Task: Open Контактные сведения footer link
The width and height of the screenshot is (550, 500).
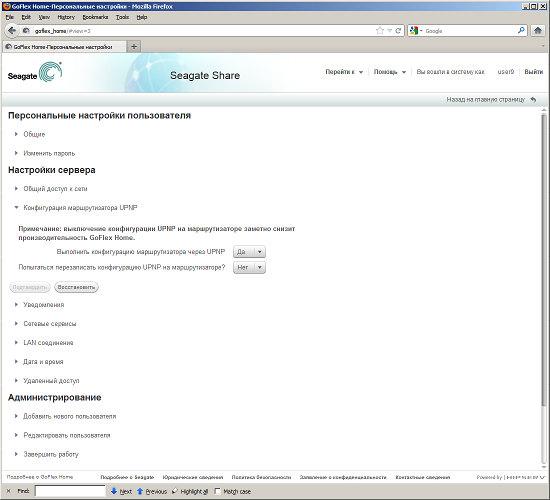Action: 423,477
